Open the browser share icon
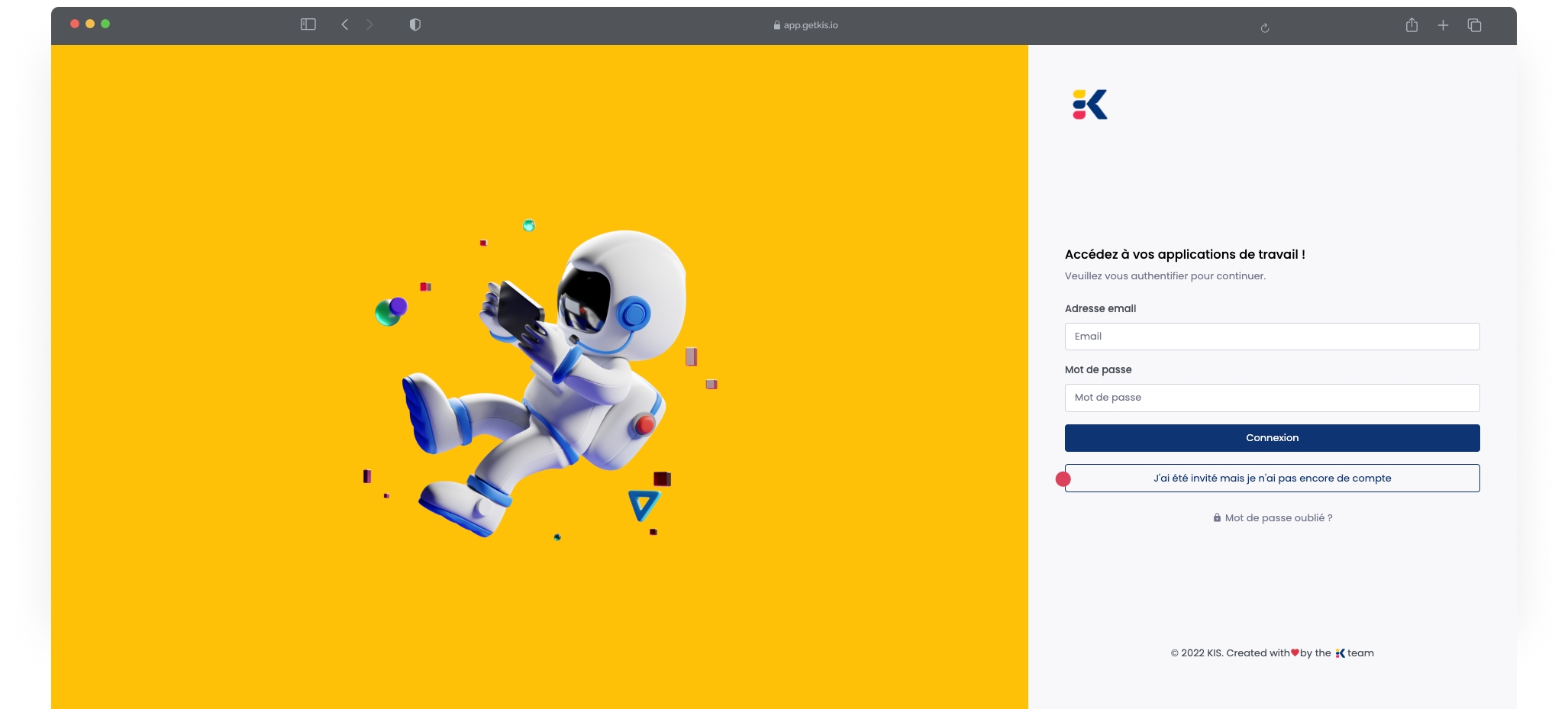 1412,25
